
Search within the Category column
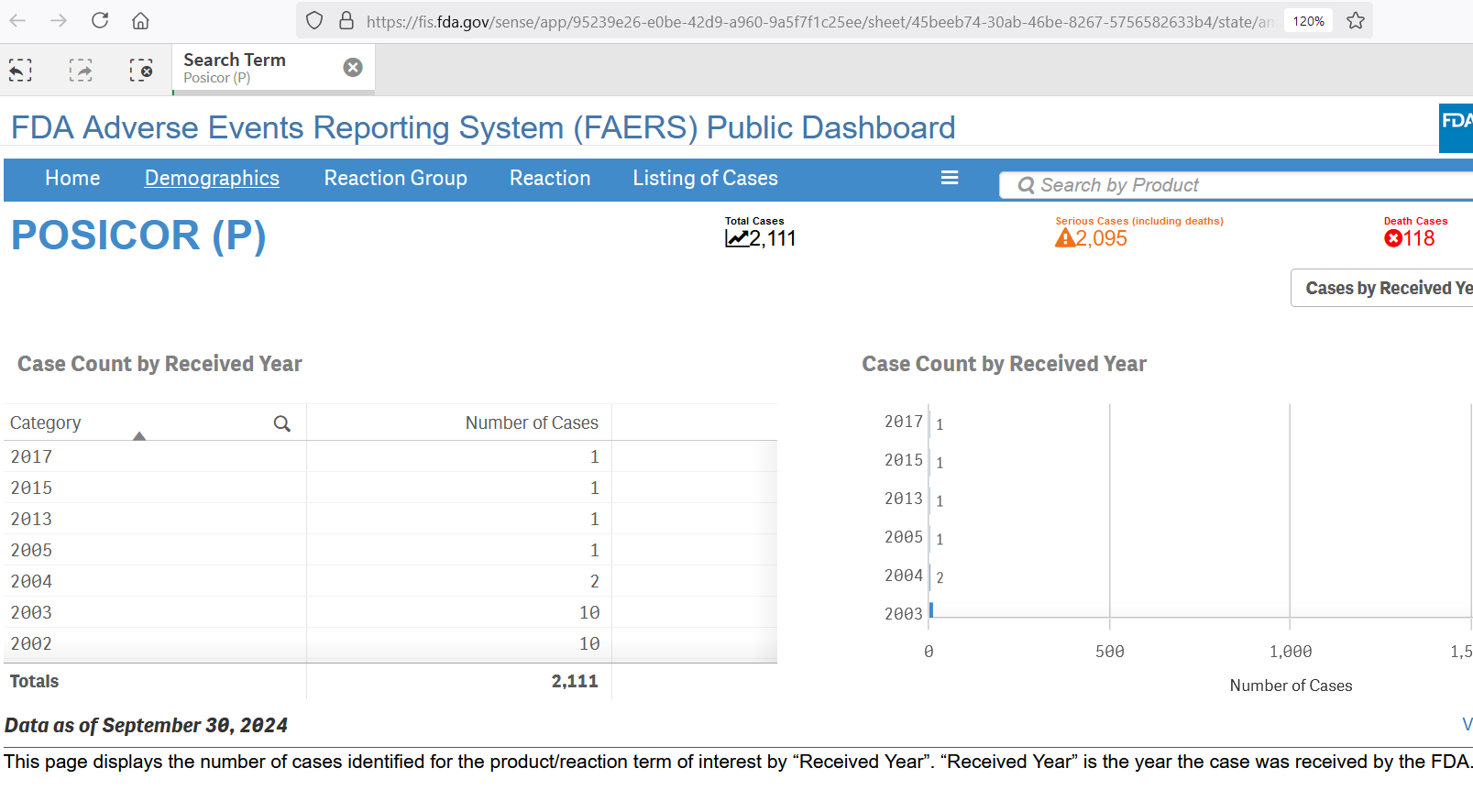click(x=282, y=423)
